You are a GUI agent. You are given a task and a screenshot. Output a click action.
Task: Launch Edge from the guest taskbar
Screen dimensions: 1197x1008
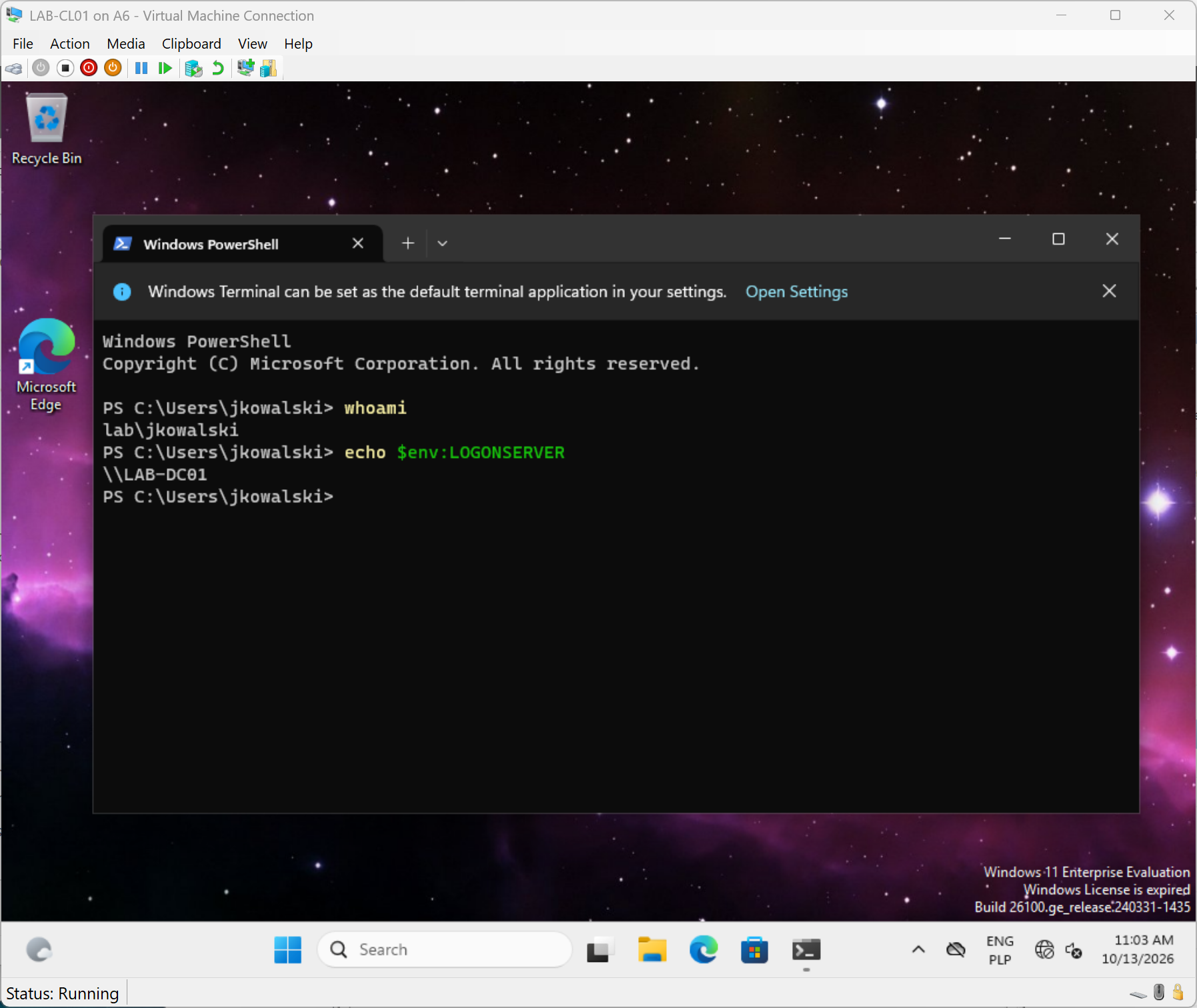[x=704, y=949]
